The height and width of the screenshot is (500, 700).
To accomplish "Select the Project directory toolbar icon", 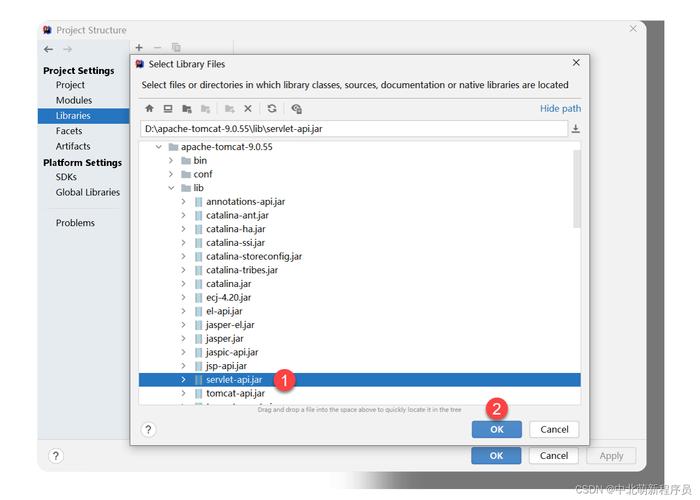I will 187,108.
